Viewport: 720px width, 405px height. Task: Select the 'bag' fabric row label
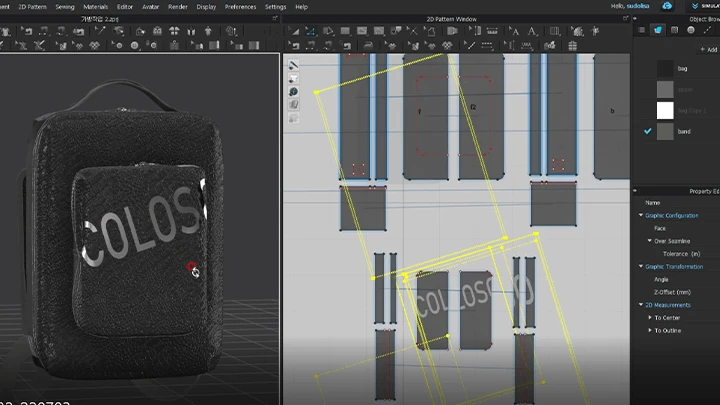click(x=682, y=68)
